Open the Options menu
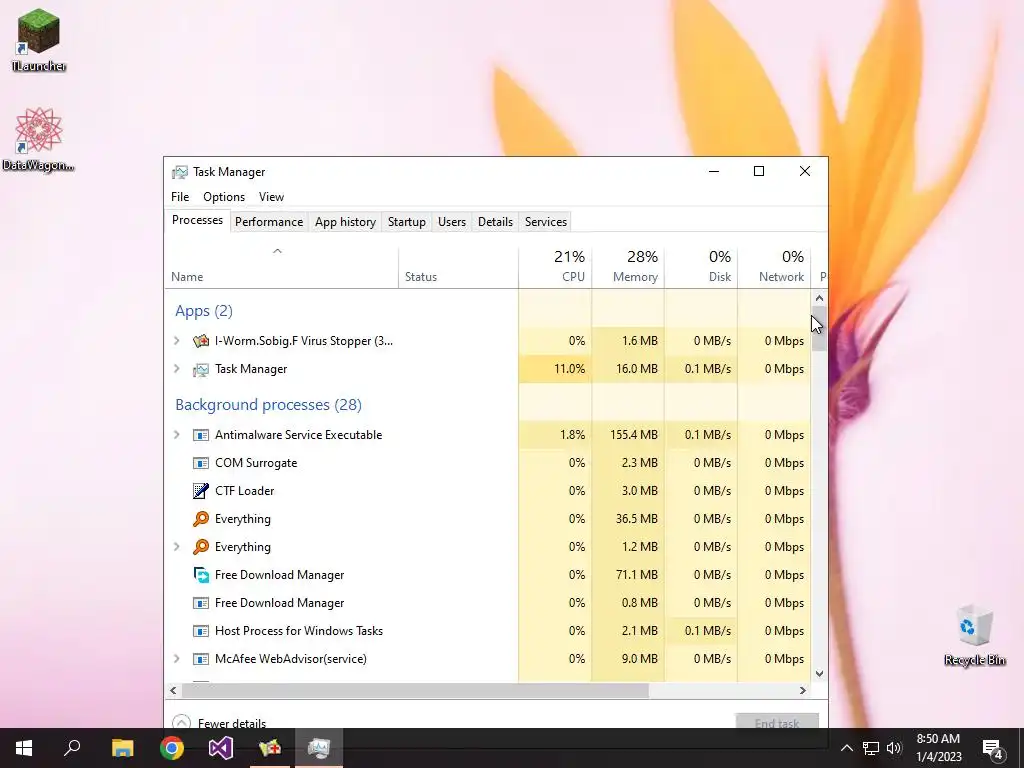Screen dimensions: 1024x768 224,197
